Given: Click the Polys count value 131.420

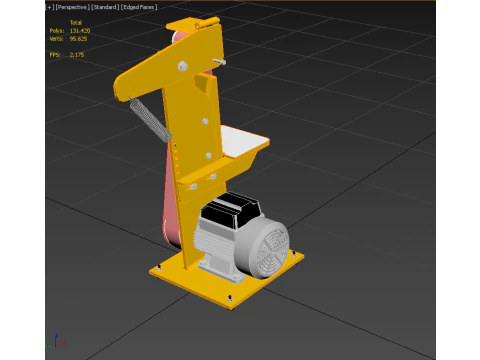Looking at the screenshot, I should click(80, 31).
